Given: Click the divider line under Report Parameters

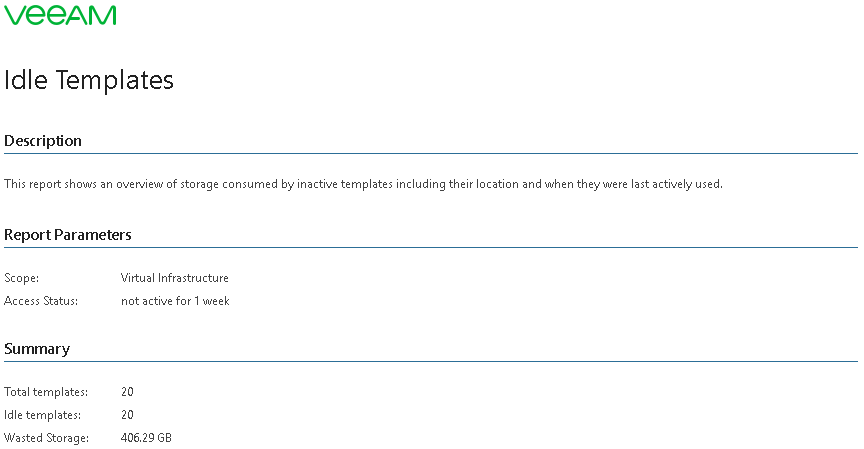Looking at the screenshot, I should 431,248.
